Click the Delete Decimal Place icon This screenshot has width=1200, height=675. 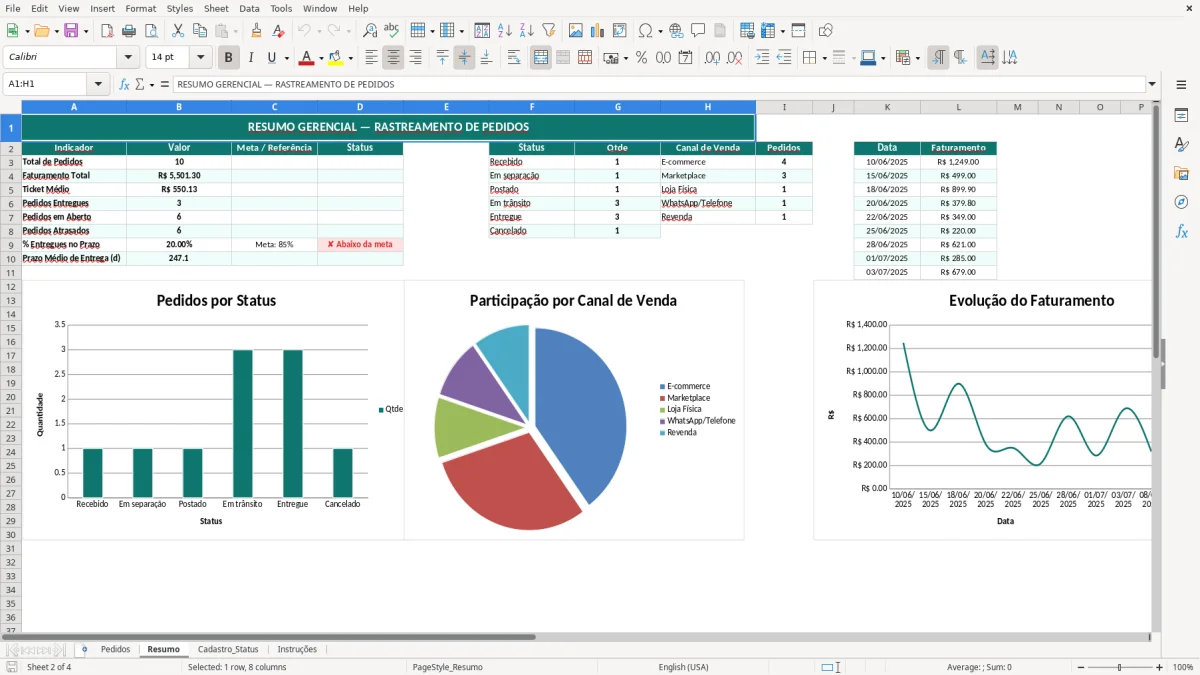734,58
